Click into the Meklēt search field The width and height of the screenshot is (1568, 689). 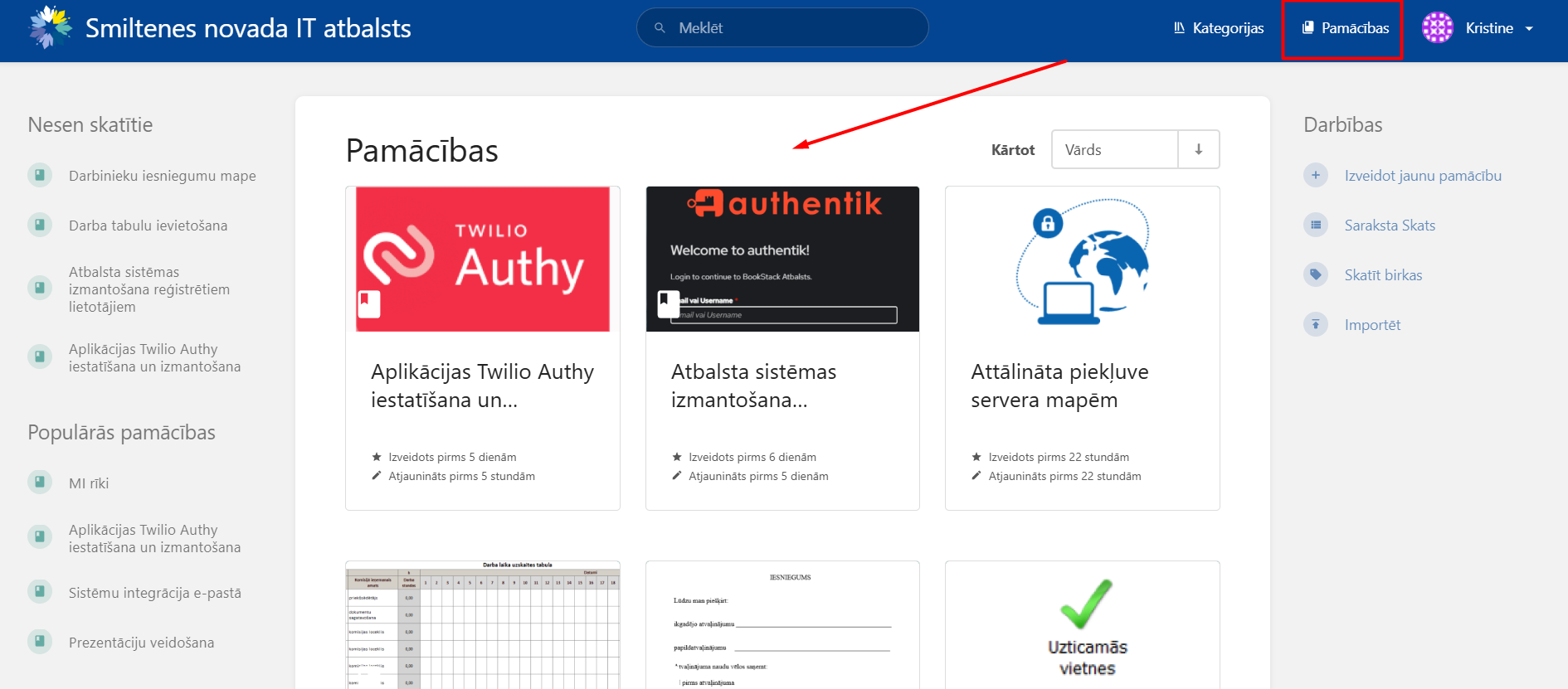(782, 27)
